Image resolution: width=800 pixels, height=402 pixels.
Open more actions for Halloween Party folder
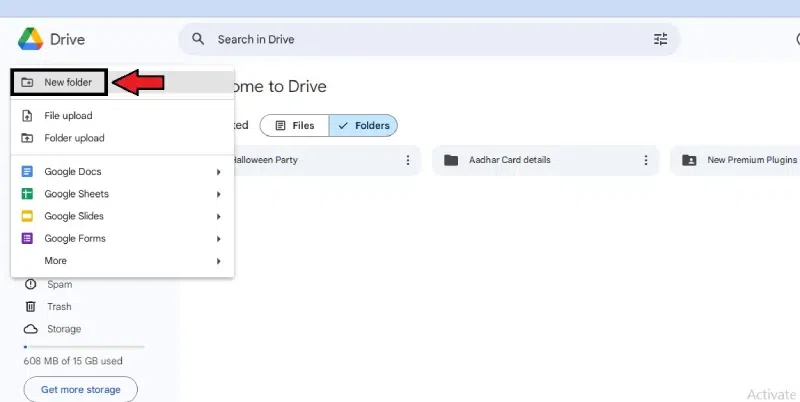click(x=408, y=160)
